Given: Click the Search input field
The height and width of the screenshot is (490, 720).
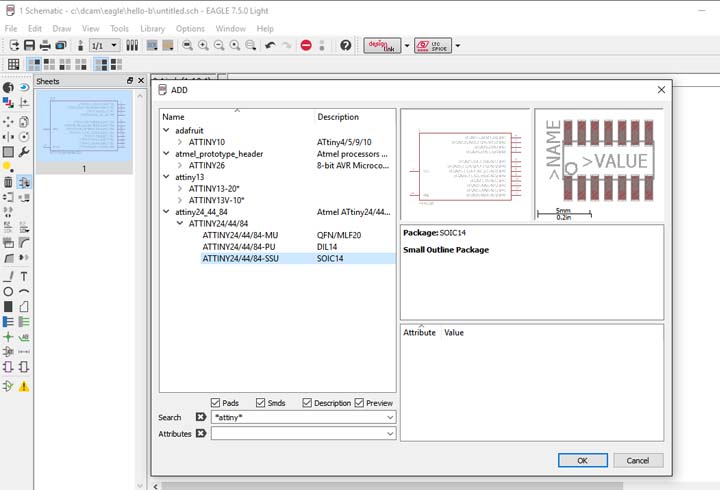Looking at the screenshot, I should pyautogui.click(x=298, y=417).
